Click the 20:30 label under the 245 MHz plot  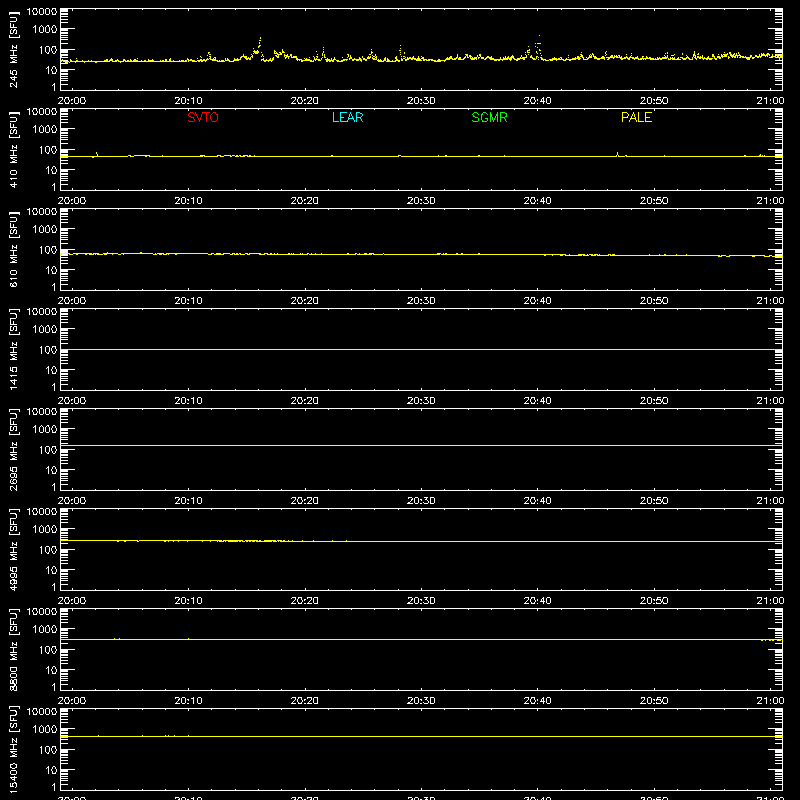[421, 101]
